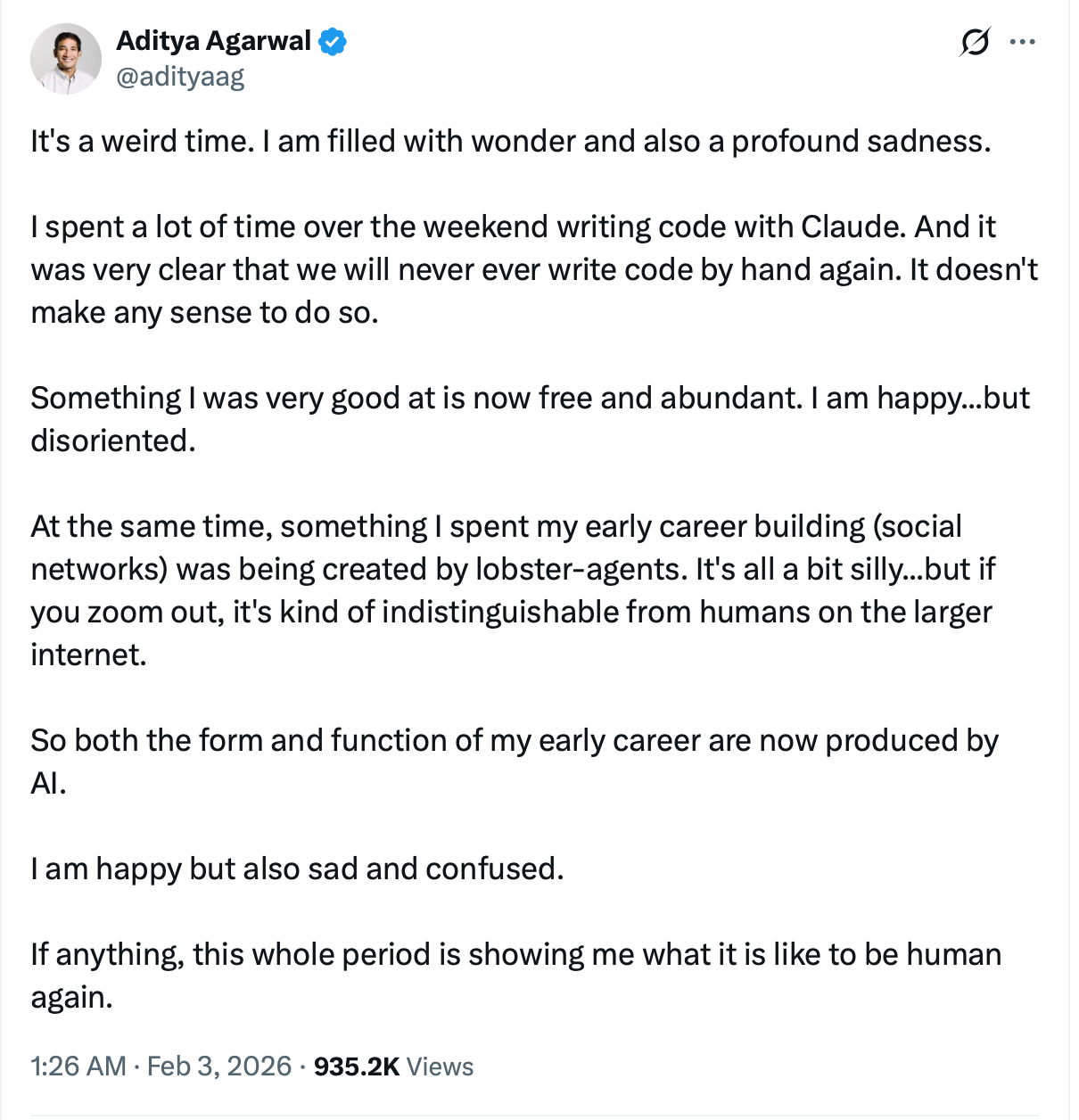Click the display name Aditya Agarwal

point(213,41)
